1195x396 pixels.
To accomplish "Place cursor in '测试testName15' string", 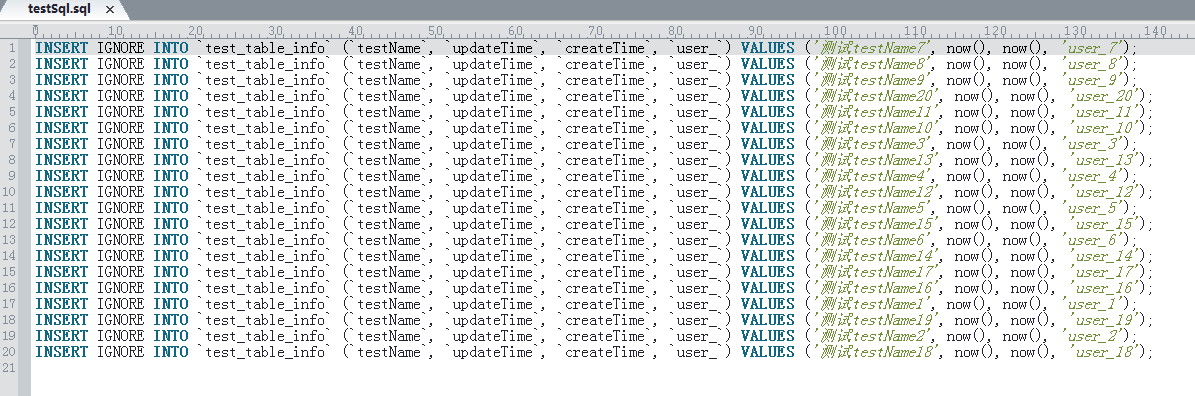I will (876, 224).
